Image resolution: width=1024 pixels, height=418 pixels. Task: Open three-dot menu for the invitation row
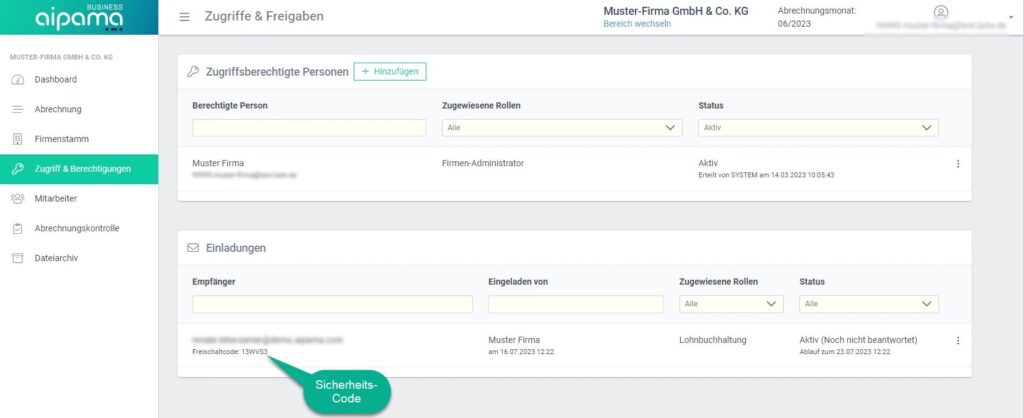click(957, 341)
